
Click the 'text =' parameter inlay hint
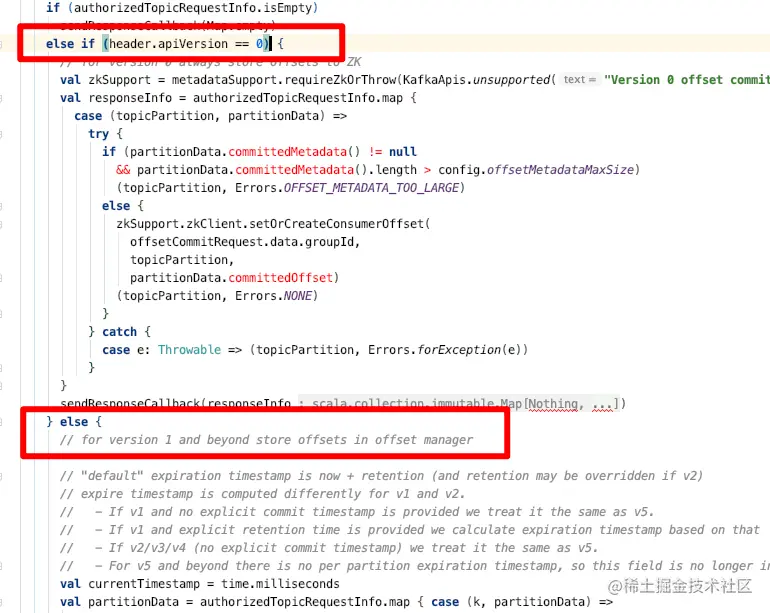tap(579, 80)
